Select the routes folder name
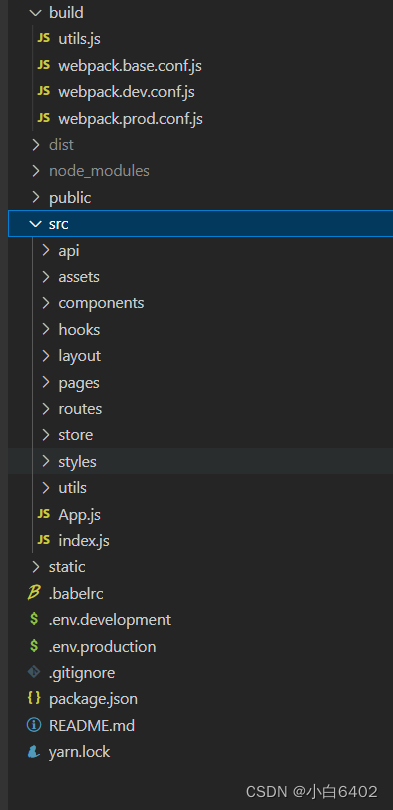This screenshot has width=393, height=810. coord(80,409)
